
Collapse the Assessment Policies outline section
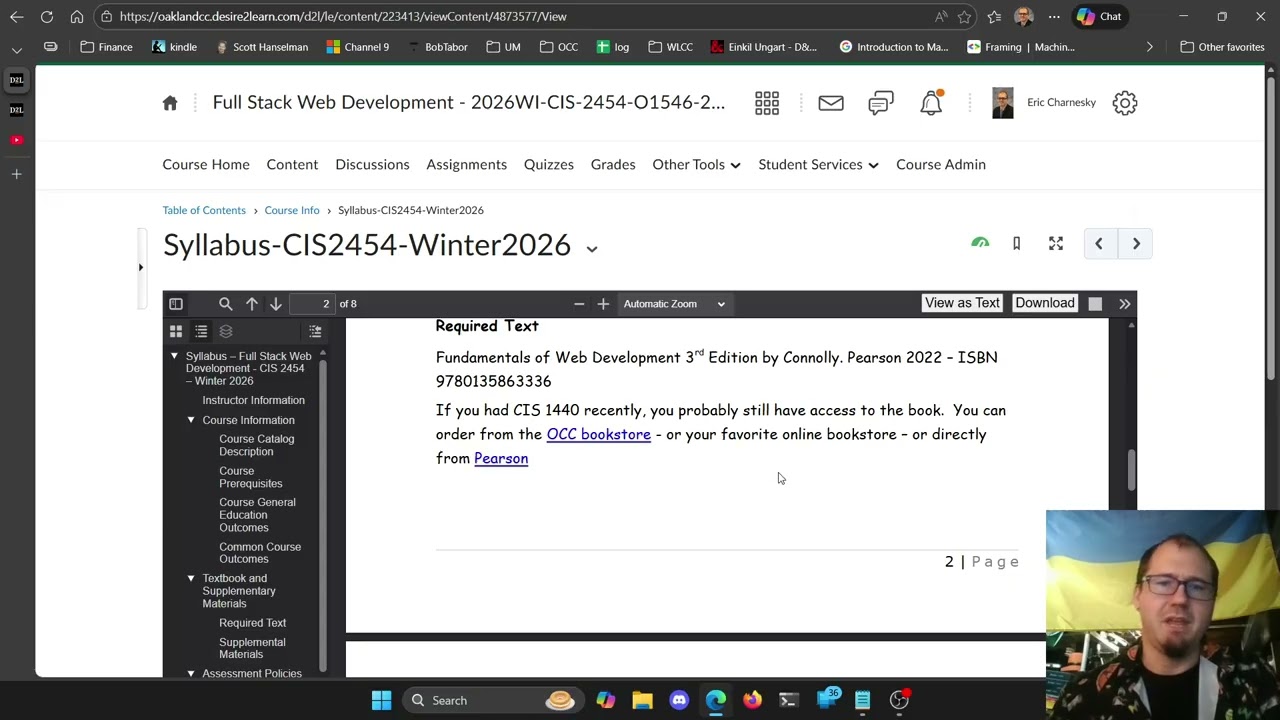point(191,673)
